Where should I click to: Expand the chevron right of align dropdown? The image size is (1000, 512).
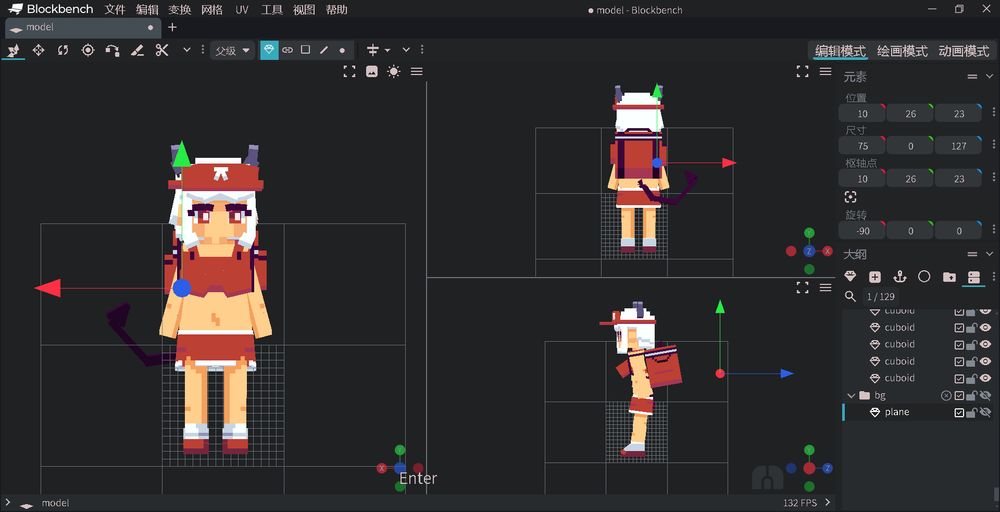point(406,50)
